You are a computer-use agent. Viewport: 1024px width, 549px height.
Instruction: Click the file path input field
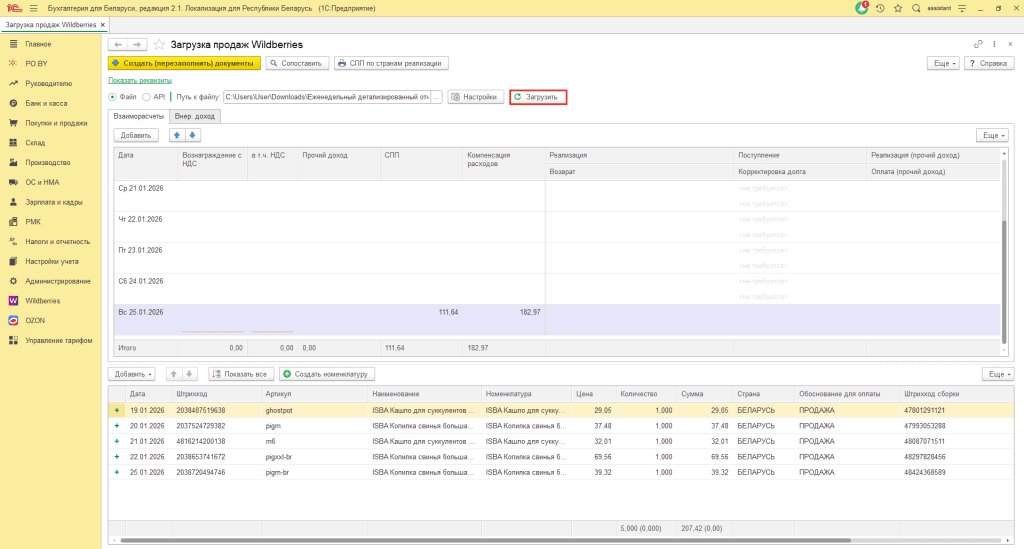click(327, 97)
